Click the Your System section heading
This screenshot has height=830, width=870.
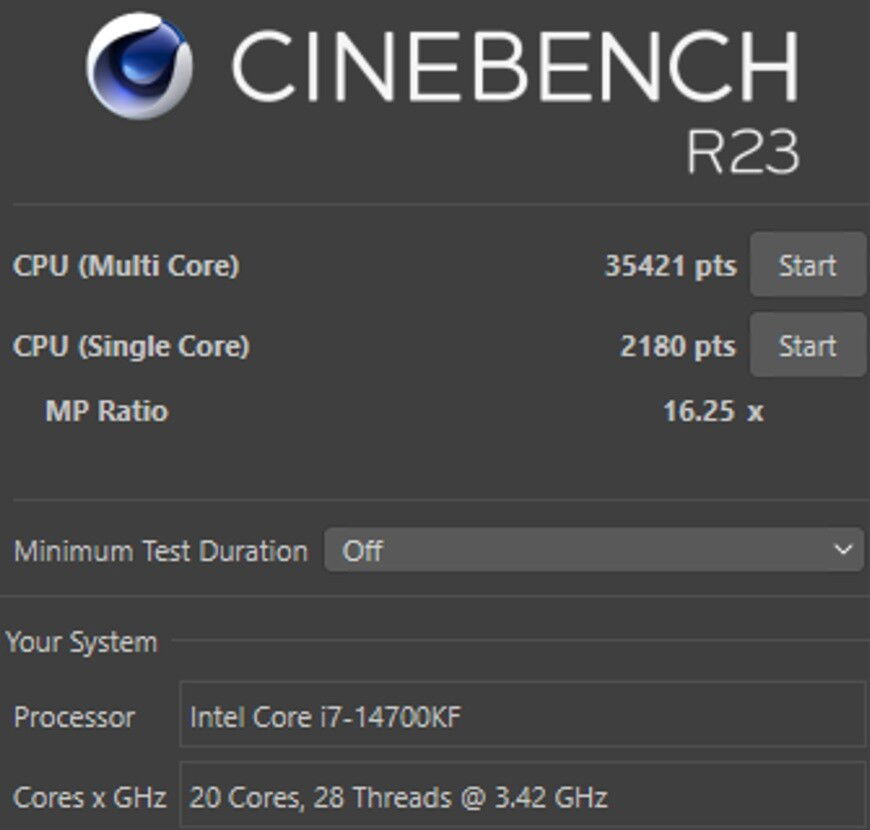[x=81, y=642]
